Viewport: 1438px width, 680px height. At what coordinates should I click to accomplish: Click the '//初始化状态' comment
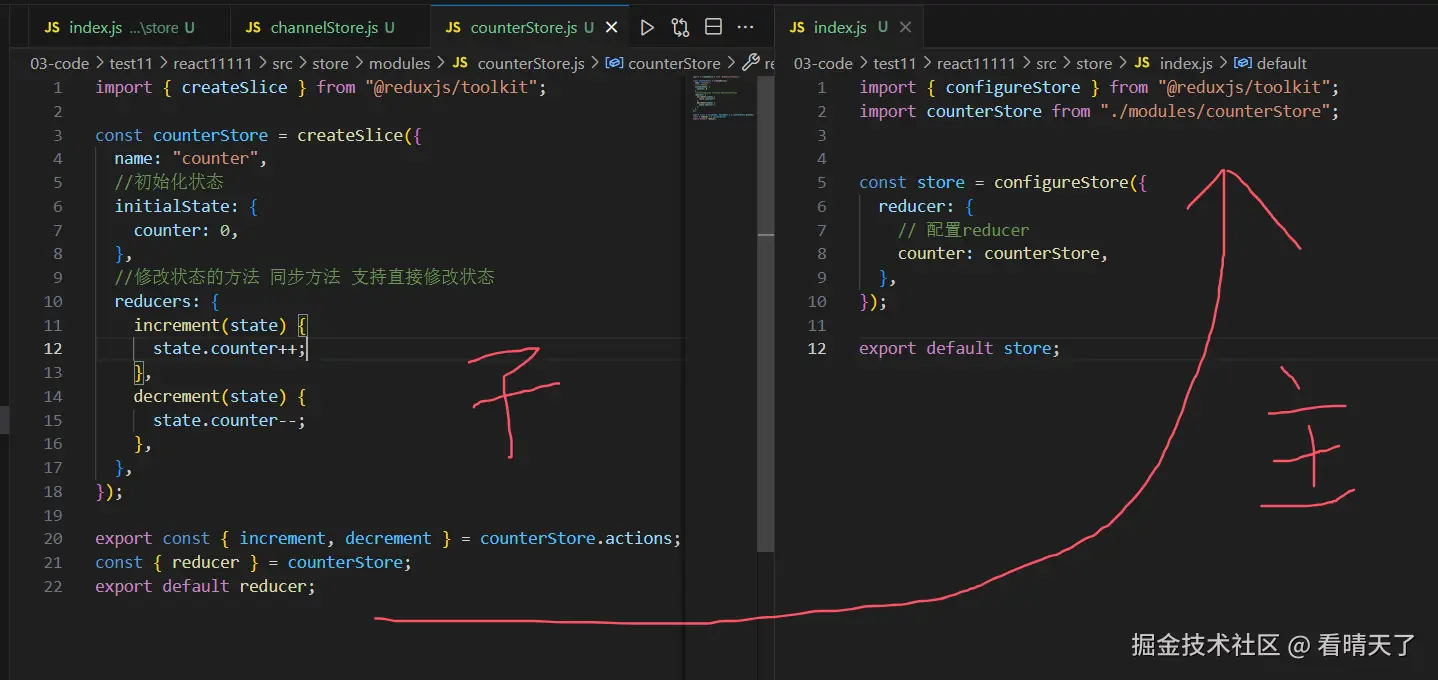click(169, 182)
